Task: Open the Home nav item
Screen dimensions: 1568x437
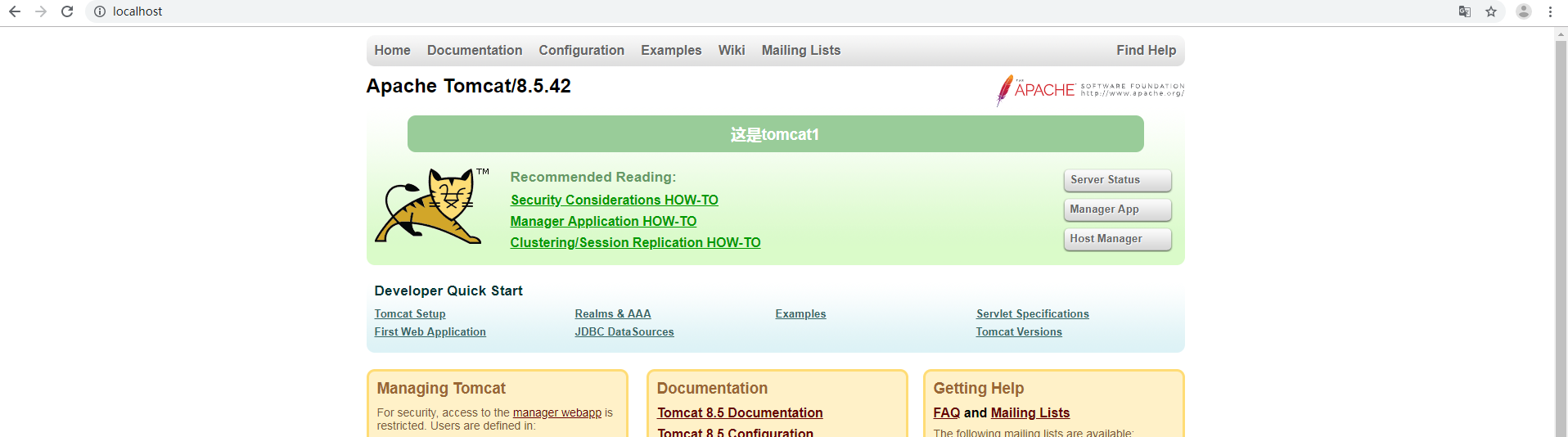Action: [x=392, y=50]
